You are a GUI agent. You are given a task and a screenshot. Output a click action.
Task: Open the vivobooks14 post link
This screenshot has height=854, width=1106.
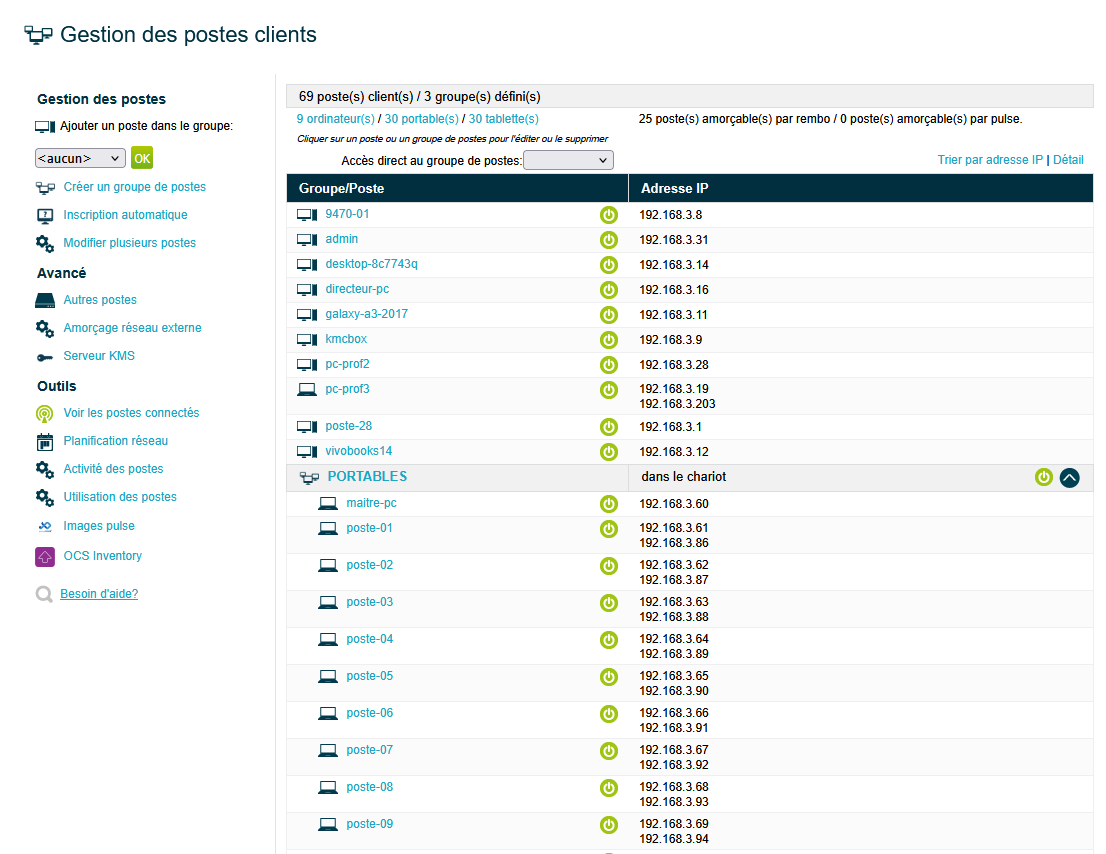[358, 451]
